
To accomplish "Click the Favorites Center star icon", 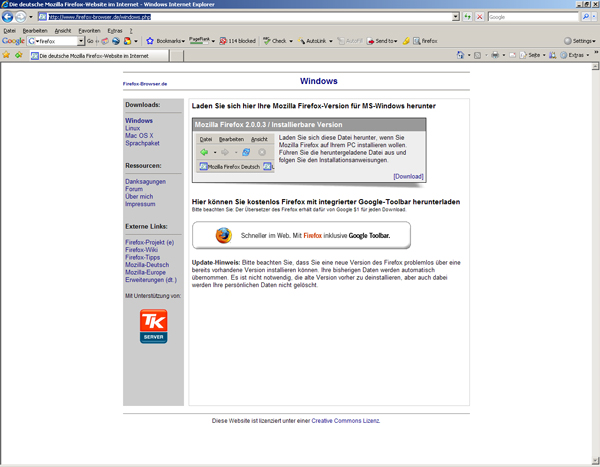I will (6, 55).
